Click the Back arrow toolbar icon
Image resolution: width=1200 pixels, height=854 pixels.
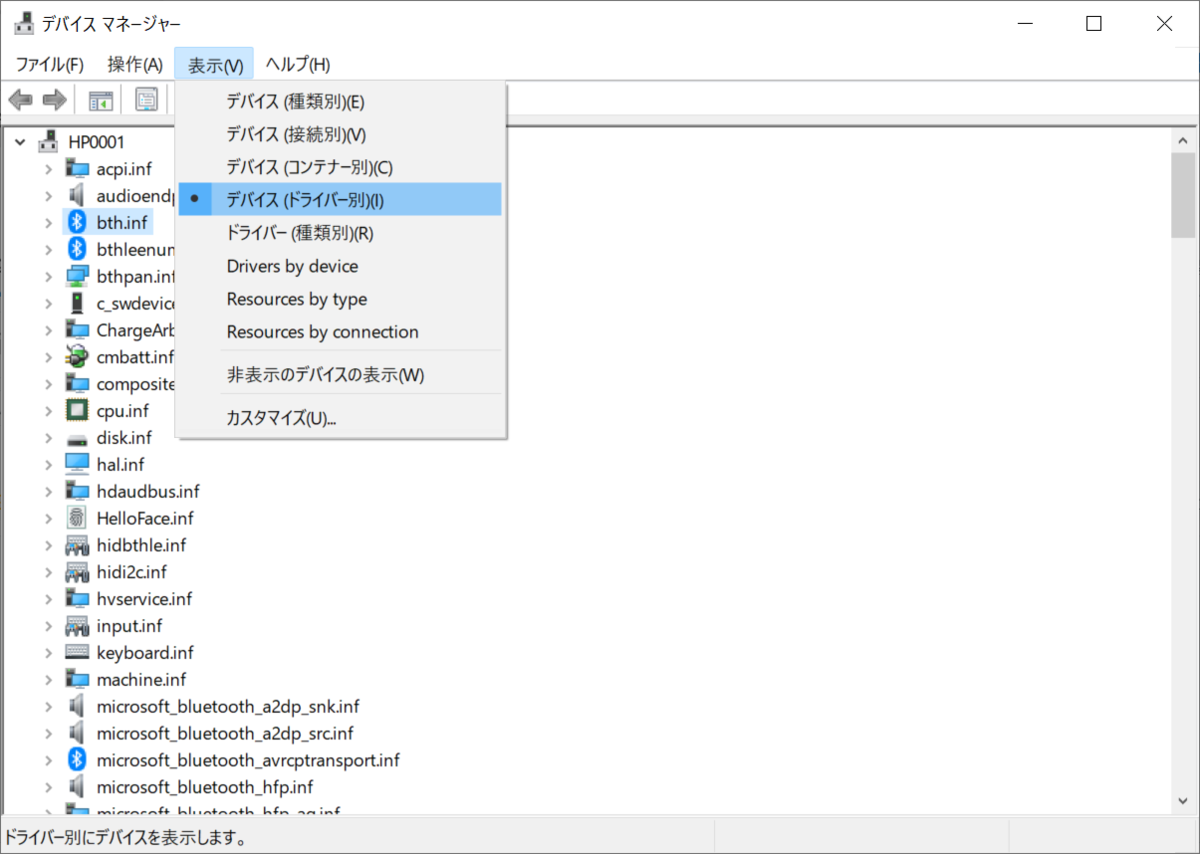coord(20,100)
